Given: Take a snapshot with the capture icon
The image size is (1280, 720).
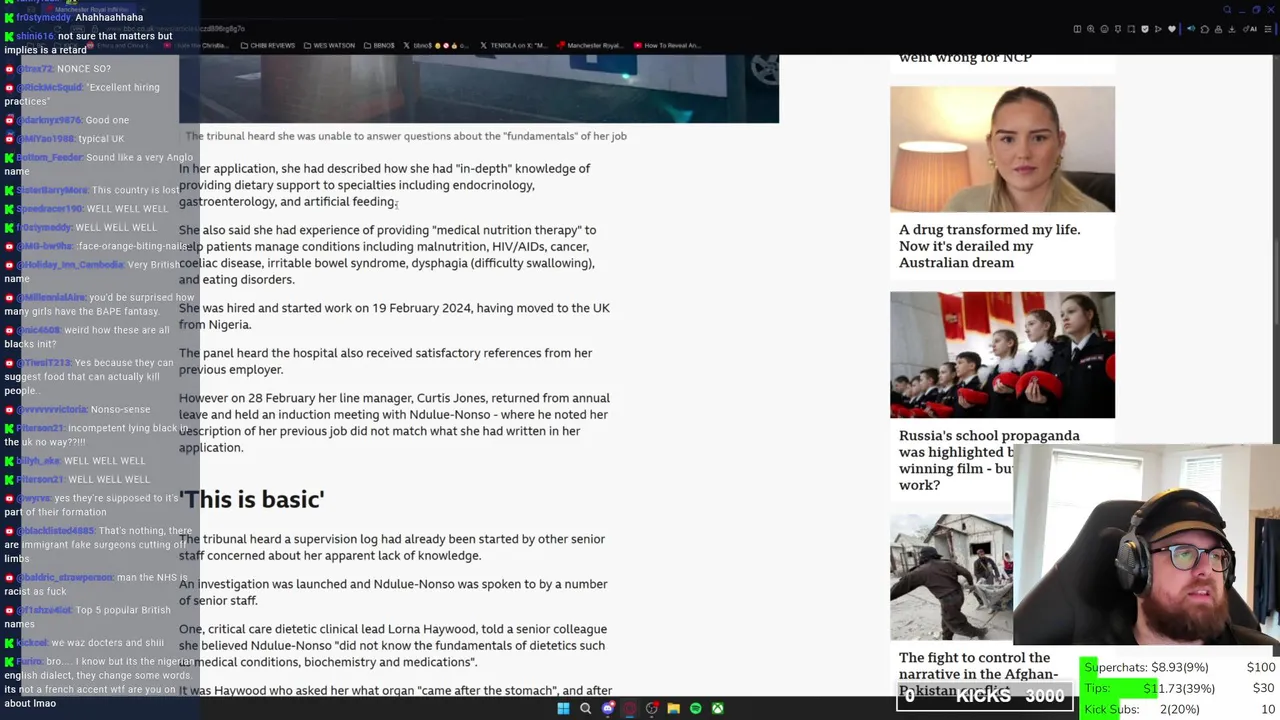Looking at the screenshot, I should (x=1131, y=29).
